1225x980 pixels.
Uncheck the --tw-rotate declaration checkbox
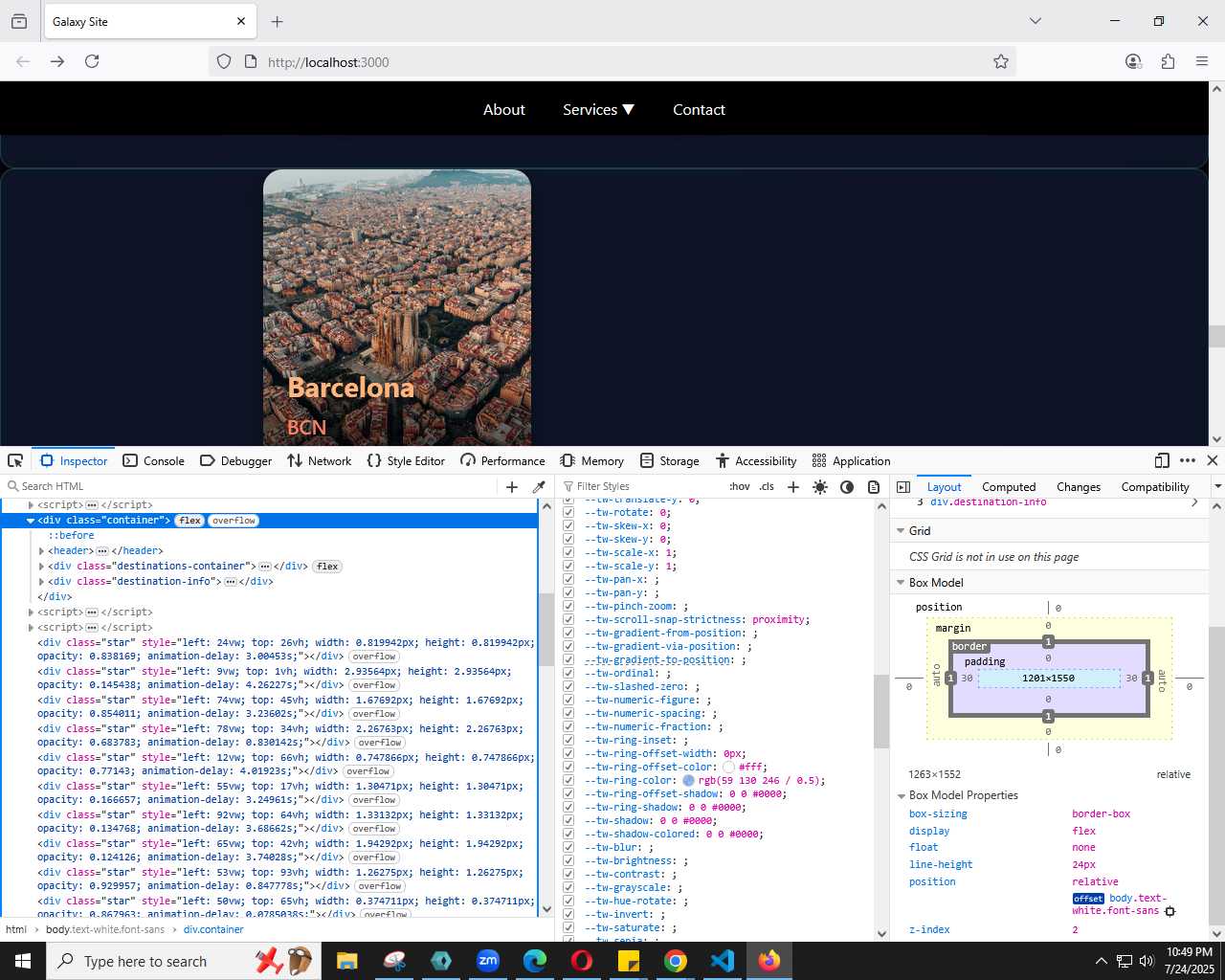[568, 512]
